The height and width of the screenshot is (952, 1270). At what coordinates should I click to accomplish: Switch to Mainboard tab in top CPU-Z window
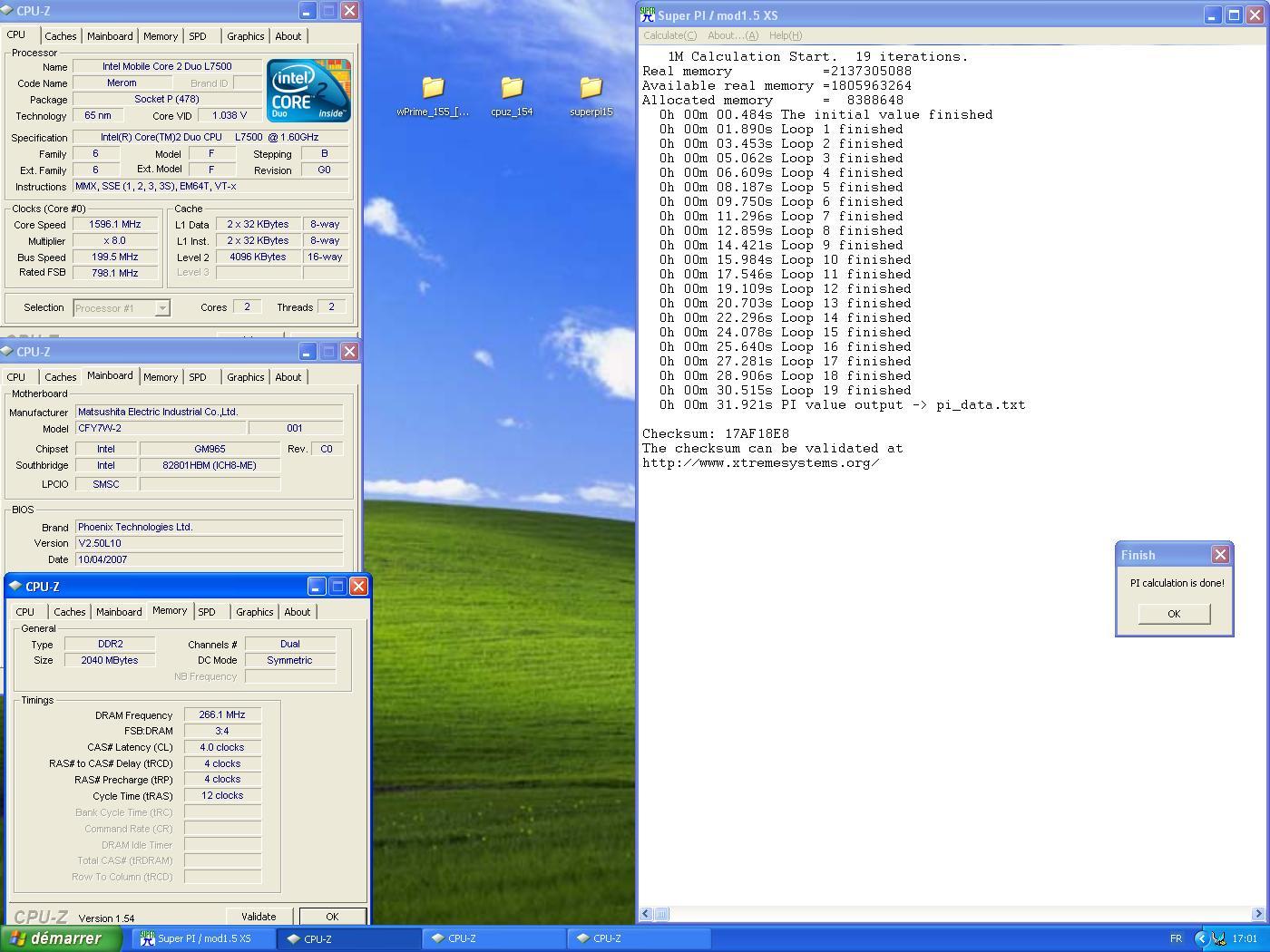pos(110,36)
